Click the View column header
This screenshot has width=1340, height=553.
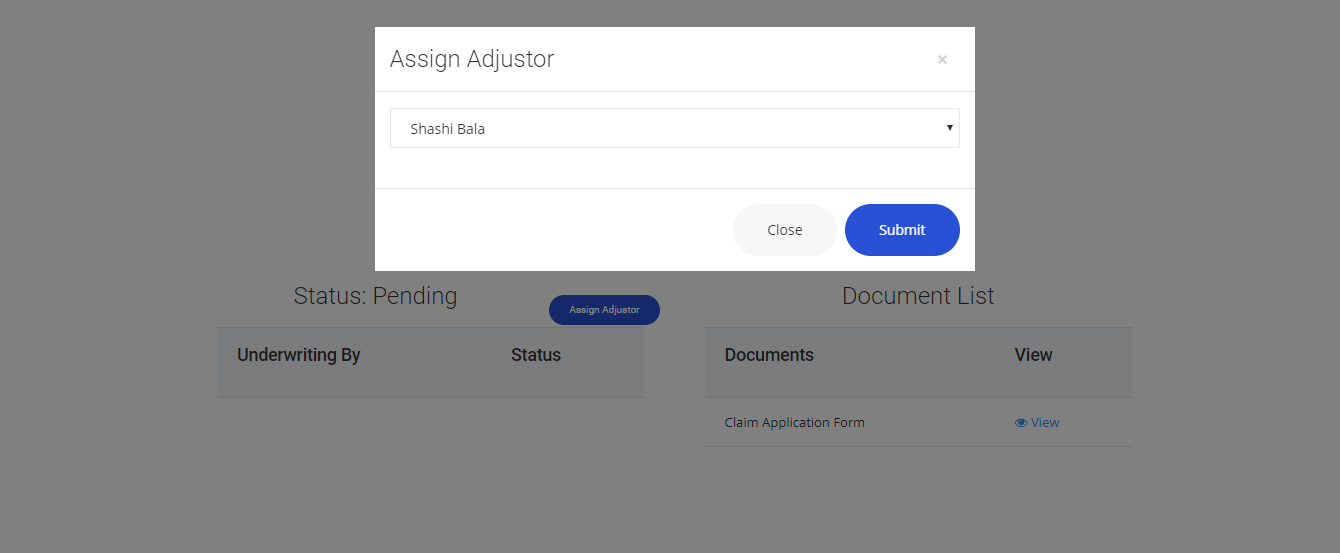pos(1033,355)
